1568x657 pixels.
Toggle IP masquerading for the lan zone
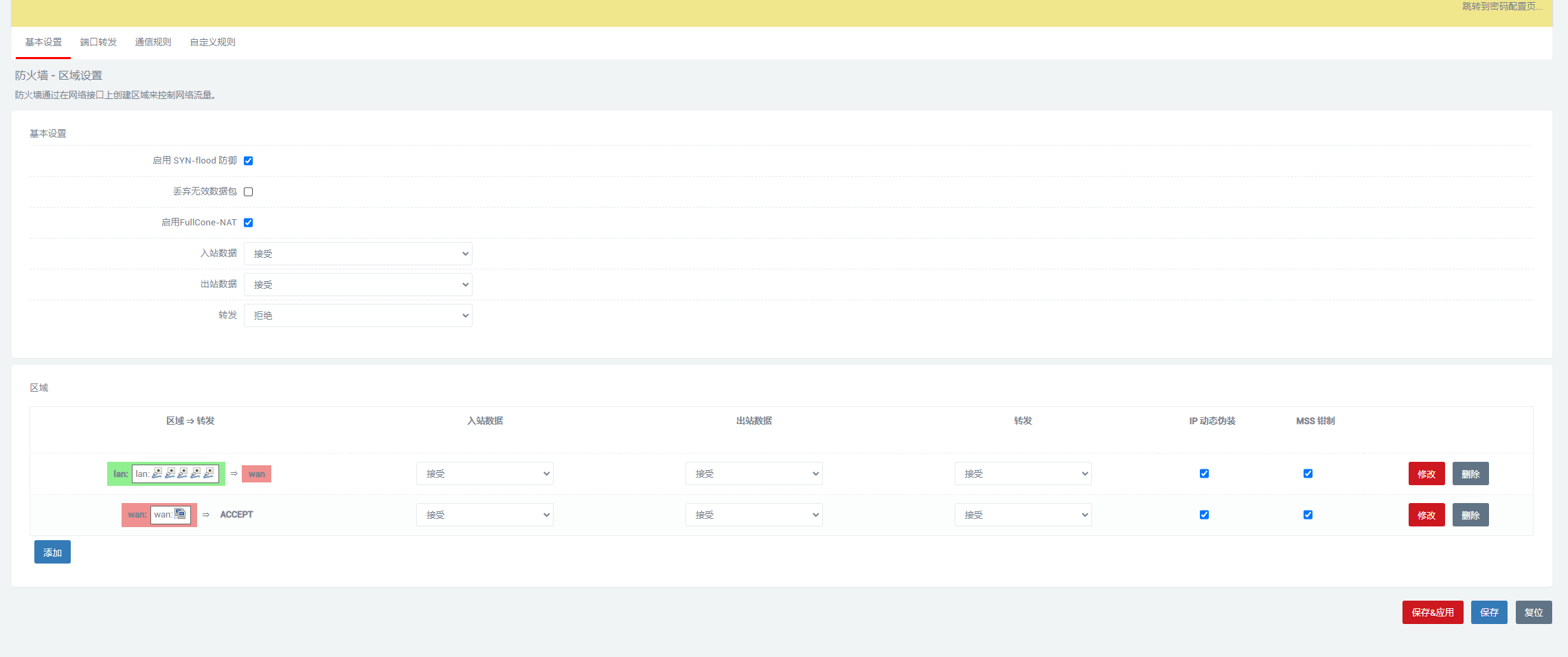(1204, 474)
